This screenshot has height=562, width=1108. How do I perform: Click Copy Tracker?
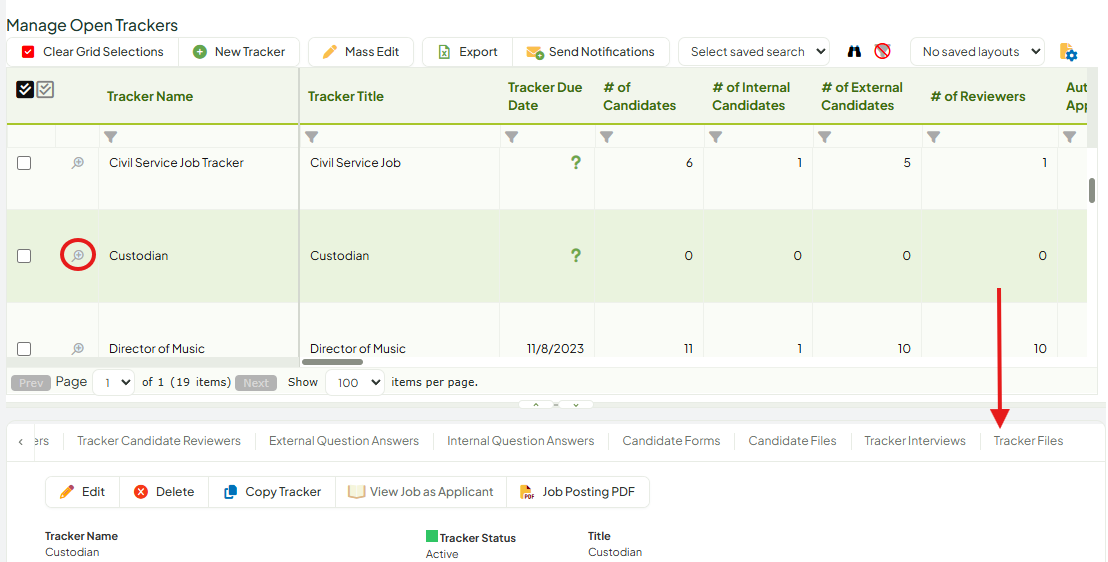[x=272, y=492]
